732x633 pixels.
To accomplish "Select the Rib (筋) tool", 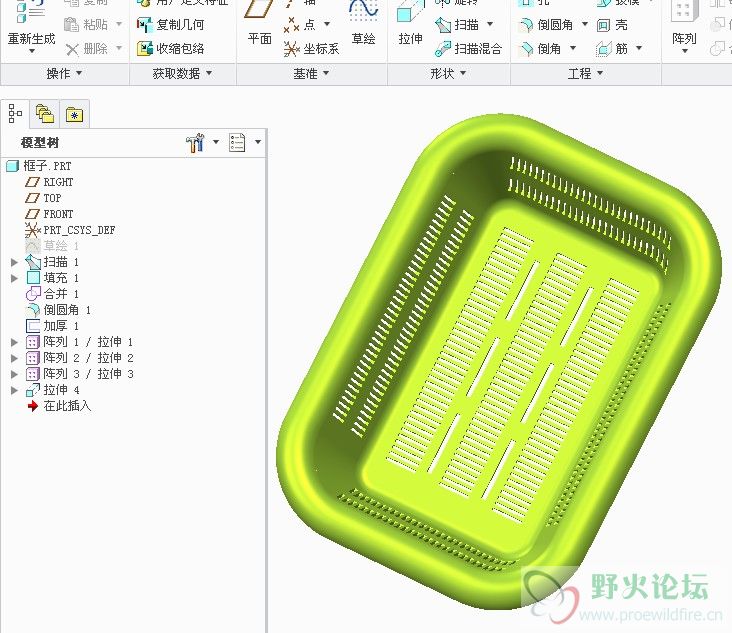I will [612, 49].
